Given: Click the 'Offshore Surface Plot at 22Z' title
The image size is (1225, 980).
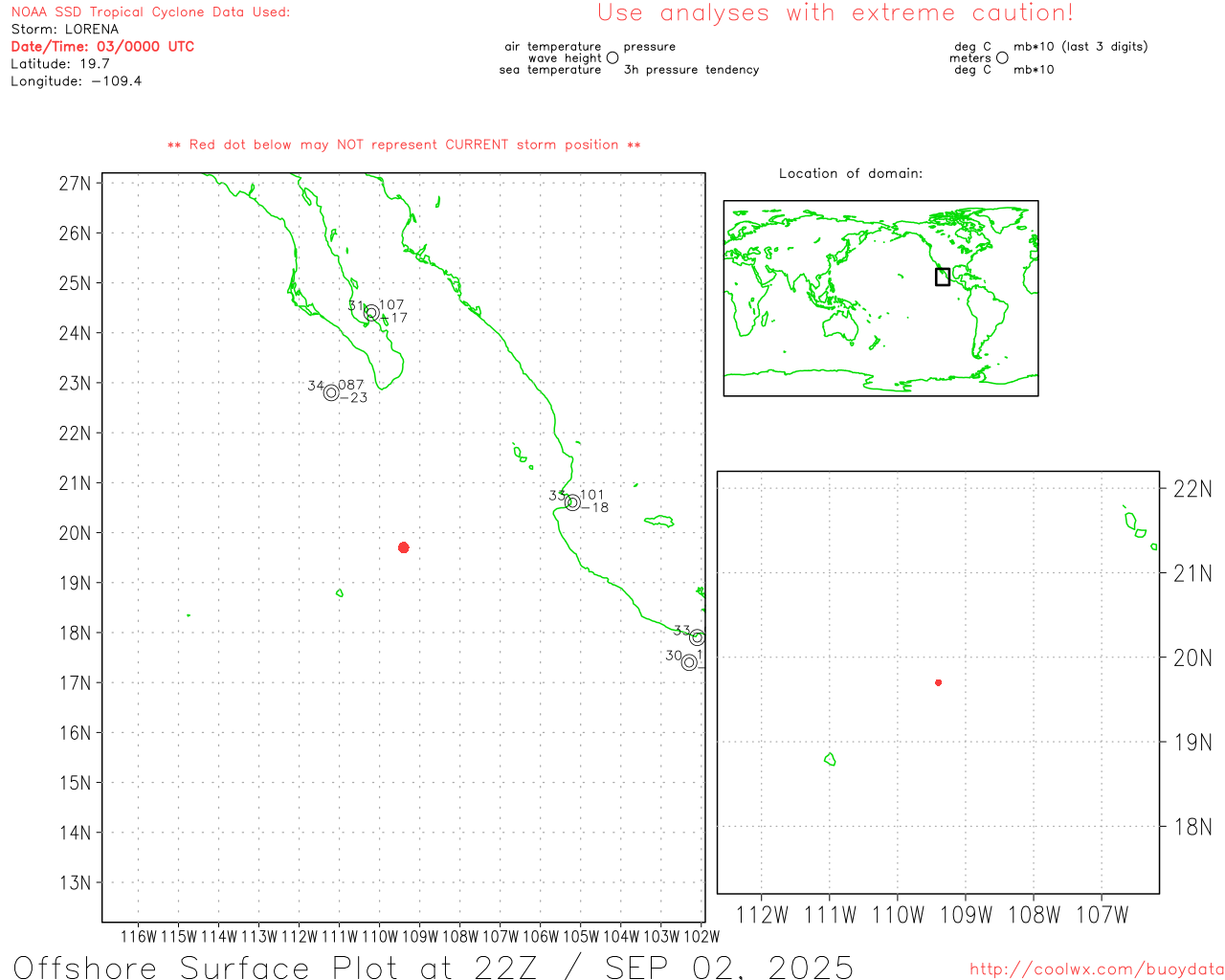Looking at the screenshot, I should [x=276, y=967].
